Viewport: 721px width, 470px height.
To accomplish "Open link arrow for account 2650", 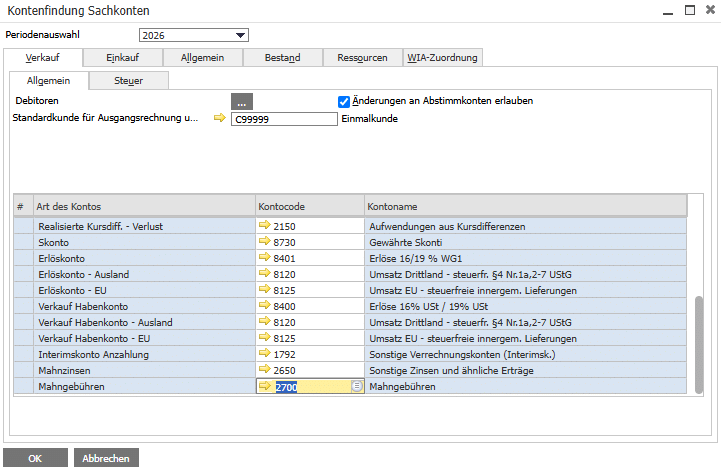I will point(264,369).
